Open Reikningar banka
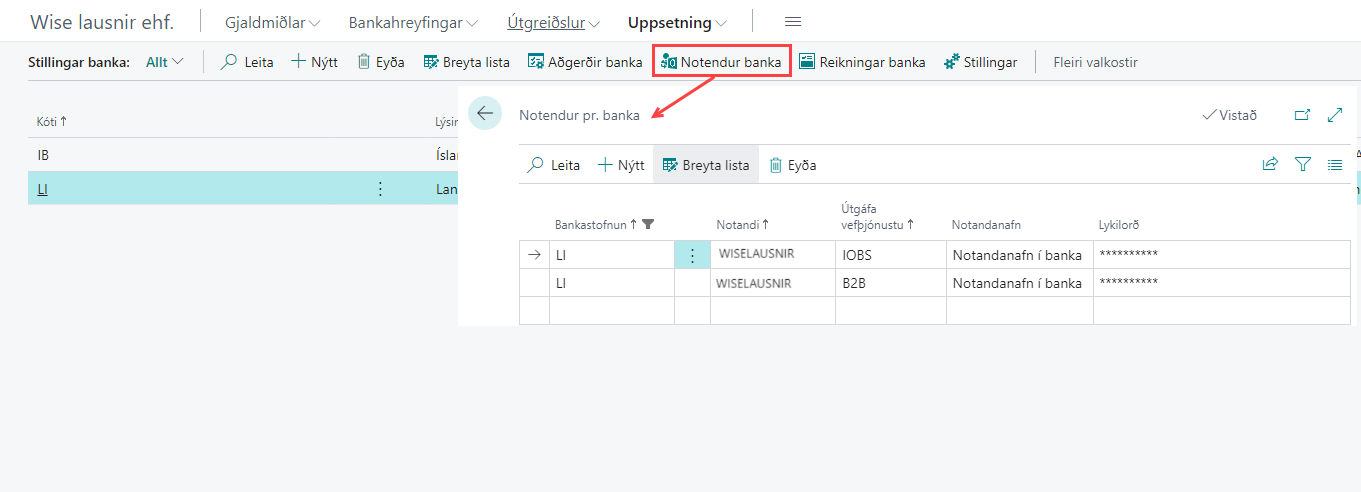The image size is (1361, 492). (862, 62)
